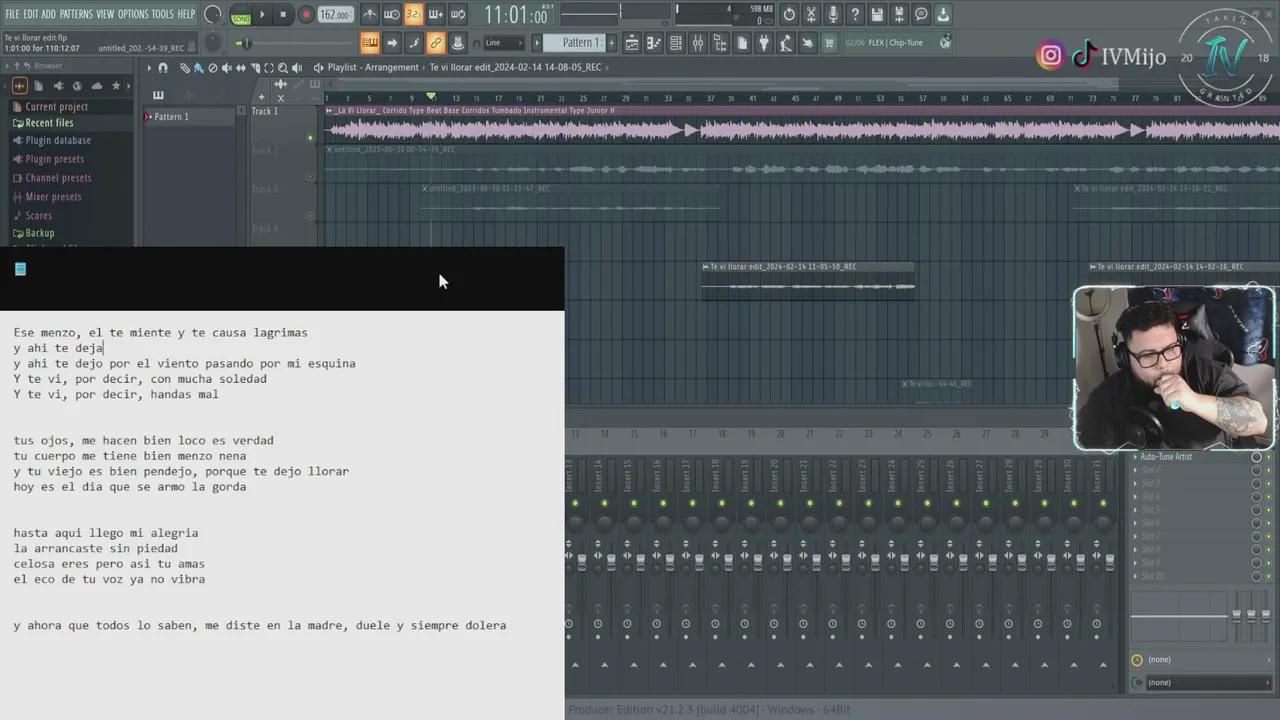Open the VIEW menu
Image resolution: width=1280 pixels, height=720 pixels.
[x=105, y=14]
